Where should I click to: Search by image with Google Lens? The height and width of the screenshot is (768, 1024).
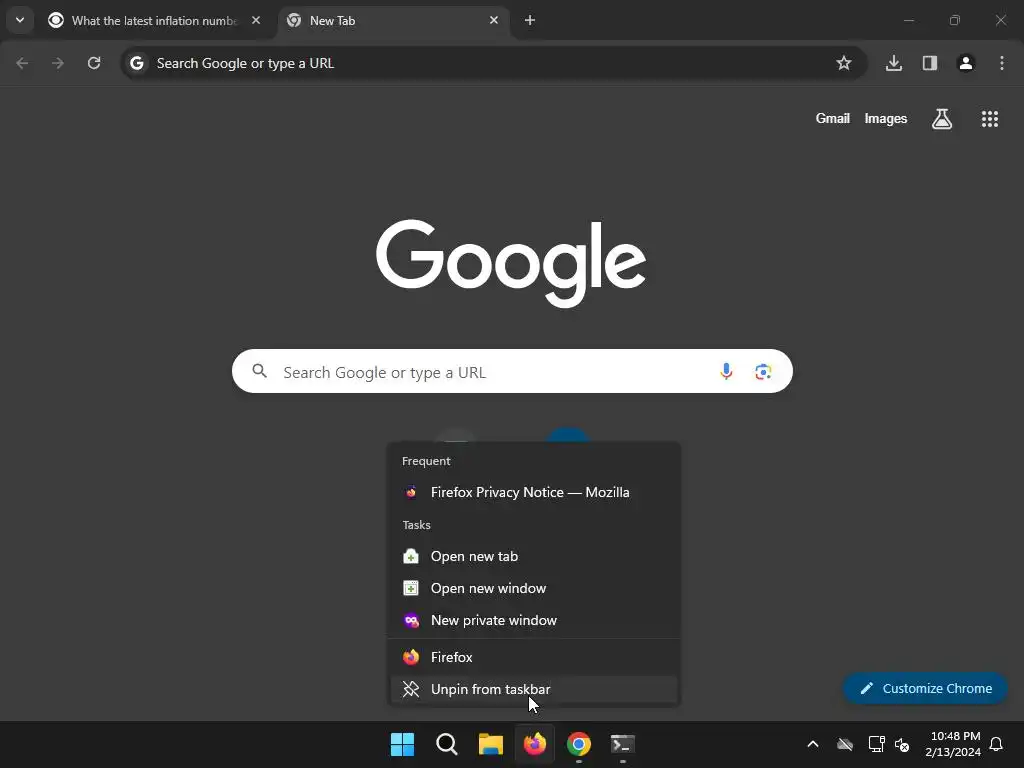(763, 371)
